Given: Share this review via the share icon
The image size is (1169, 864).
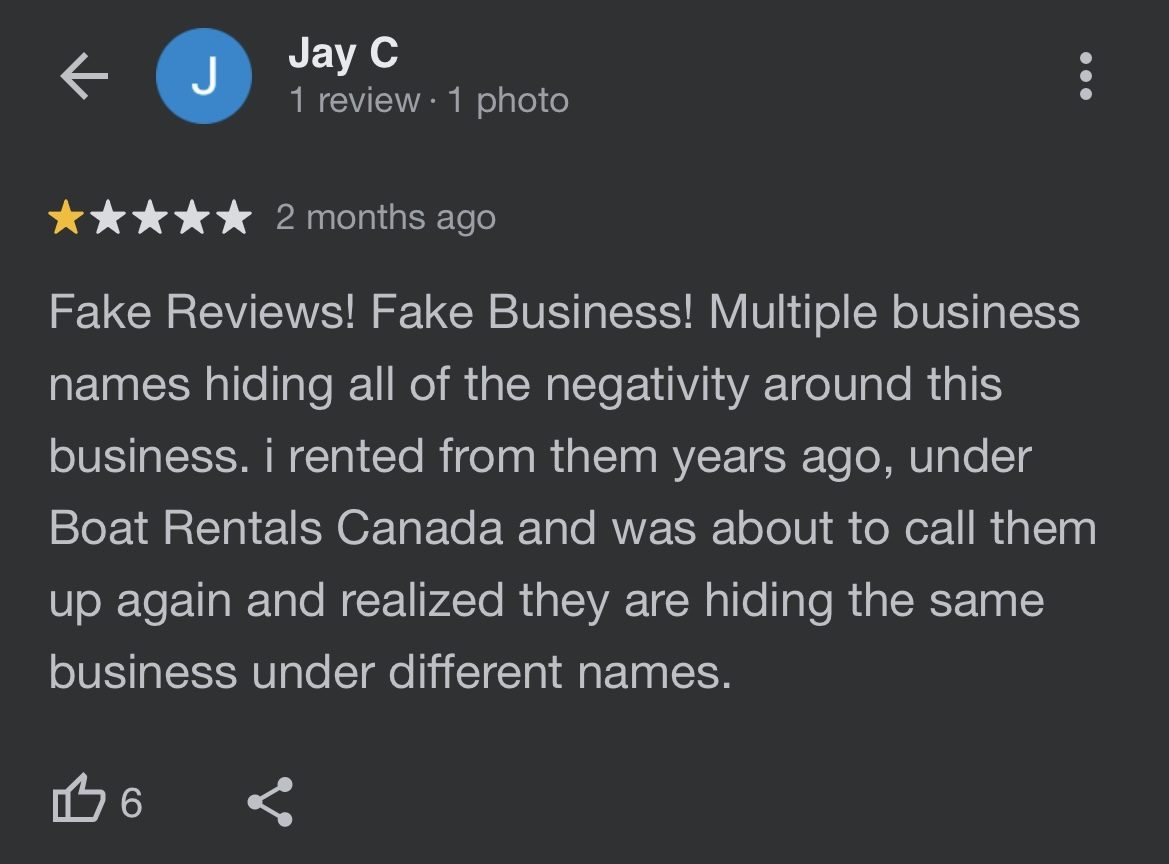Looking at the screenshot, I should click(x=271, y=802).
